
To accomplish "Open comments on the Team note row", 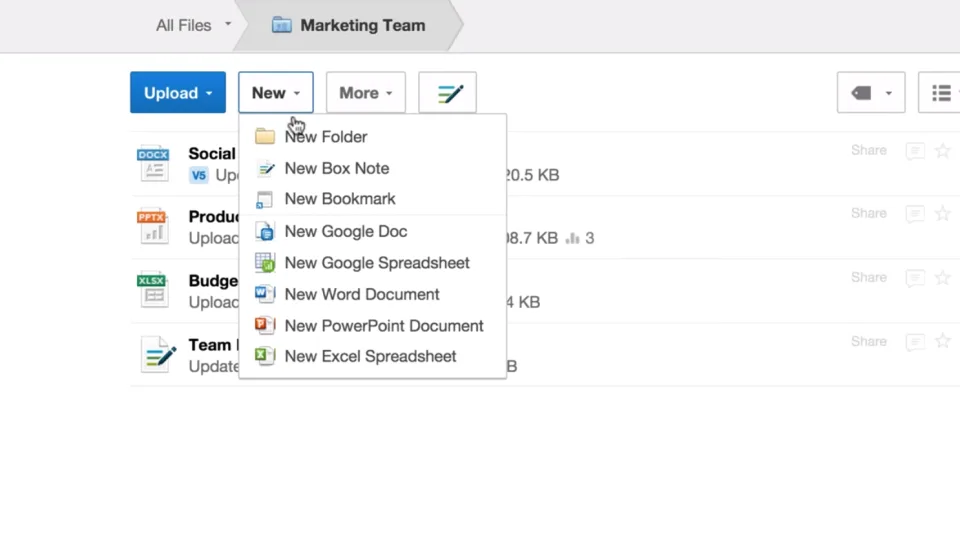I will pos(915,342).
